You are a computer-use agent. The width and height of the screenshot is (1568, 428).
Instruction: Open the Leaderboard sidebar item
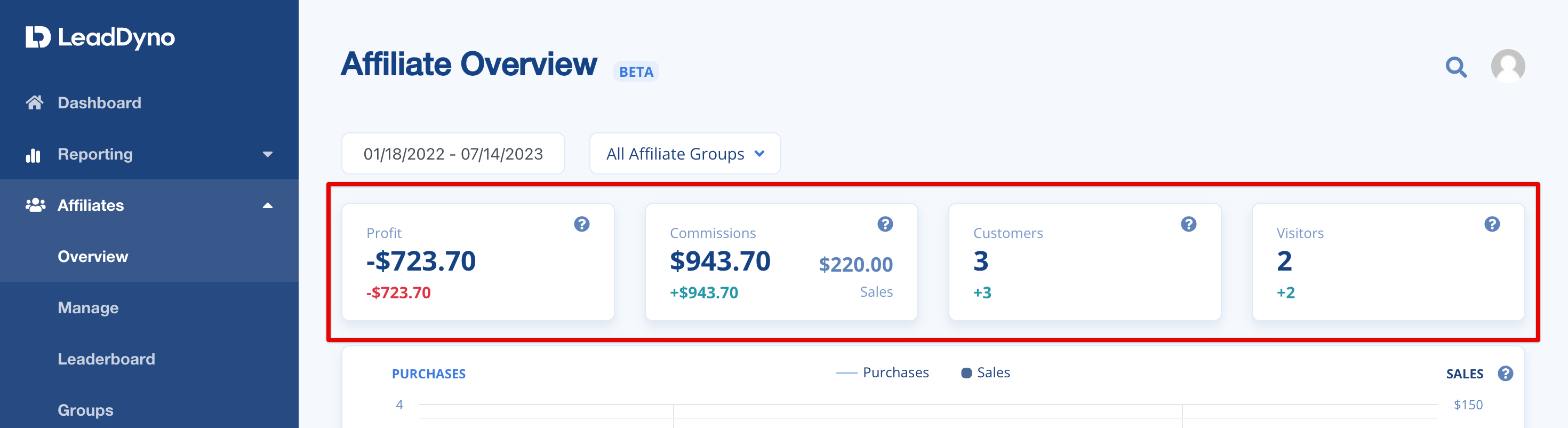tap(106, 359)
